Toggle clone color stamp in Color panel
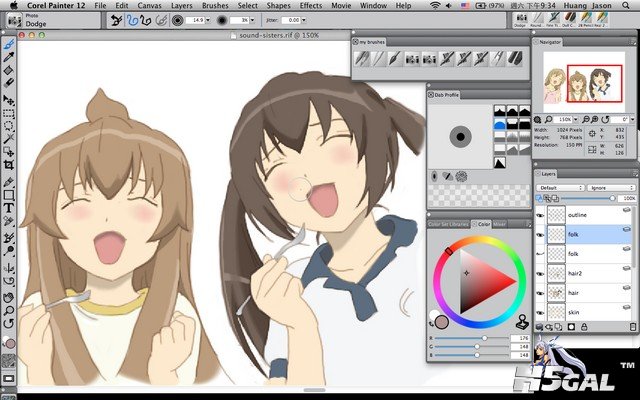This screenshot has width=640, height=400. (522, 322)
